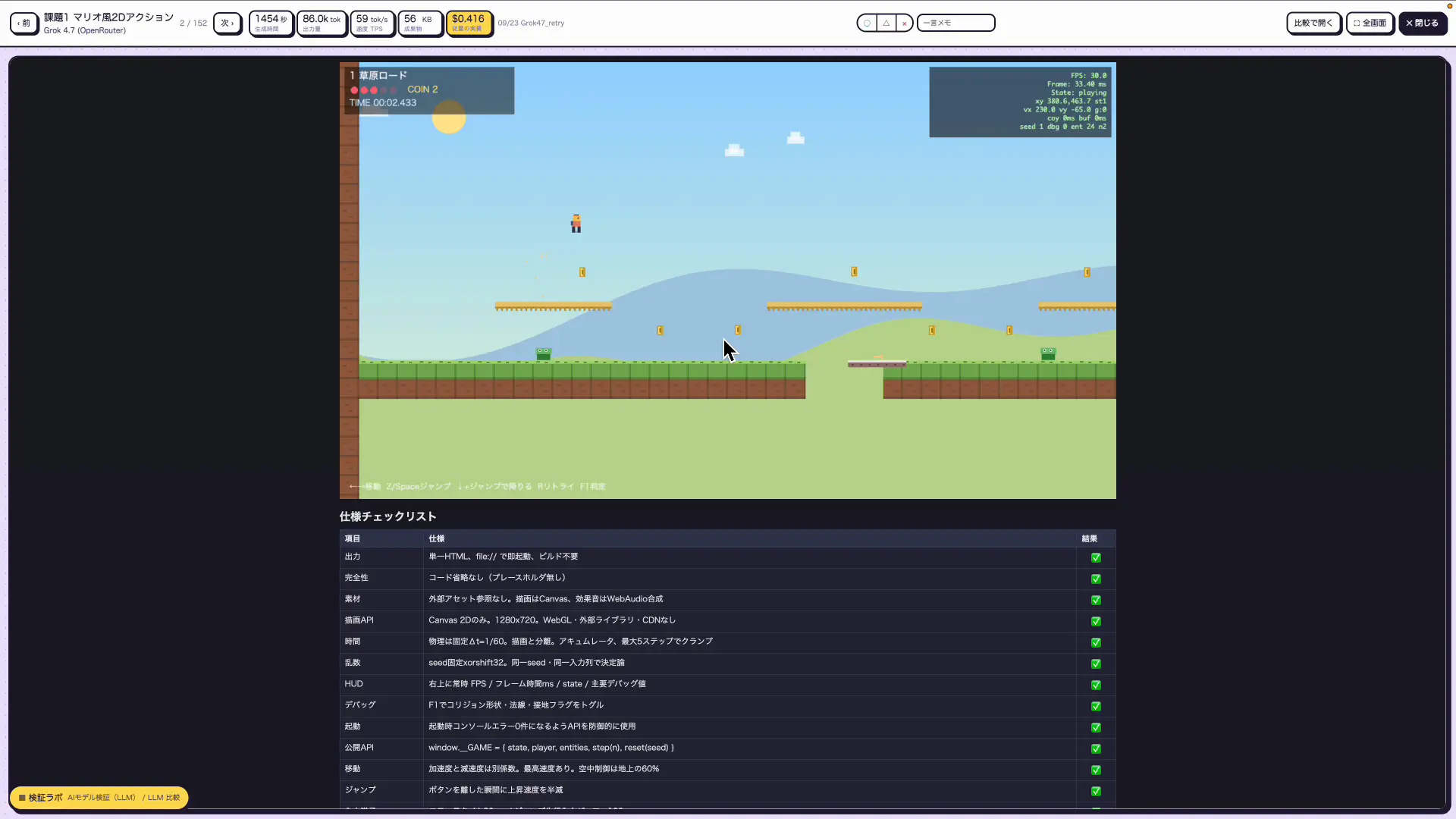Toggle the green check for 描画API row

(x=1096, y=621)
